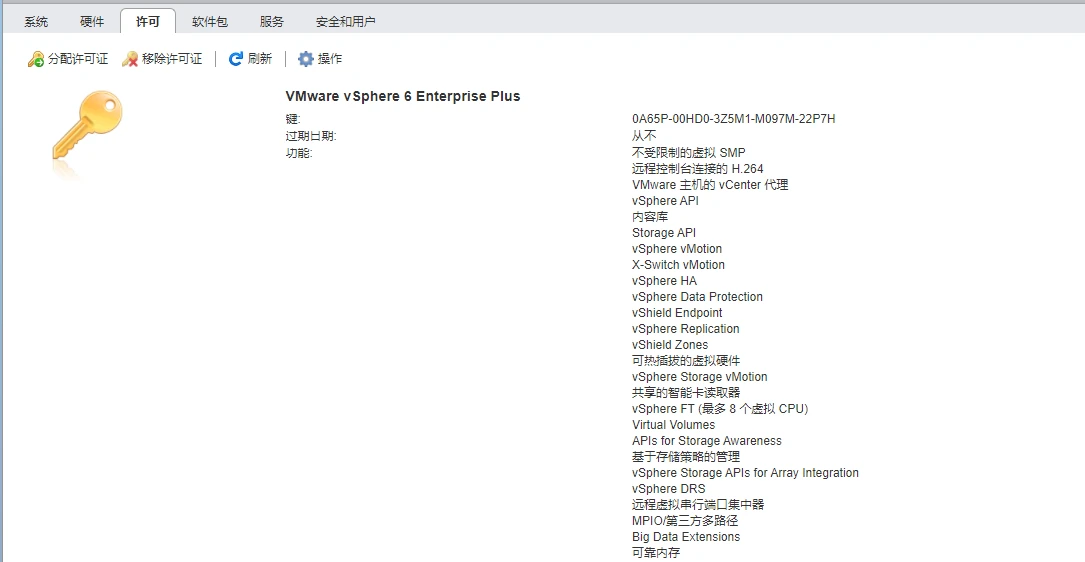The height and width of the screenshot is (562, 1085).
Task: Click the refresh arrow icon
Action: pyautogui.click(x=236, y=59)
